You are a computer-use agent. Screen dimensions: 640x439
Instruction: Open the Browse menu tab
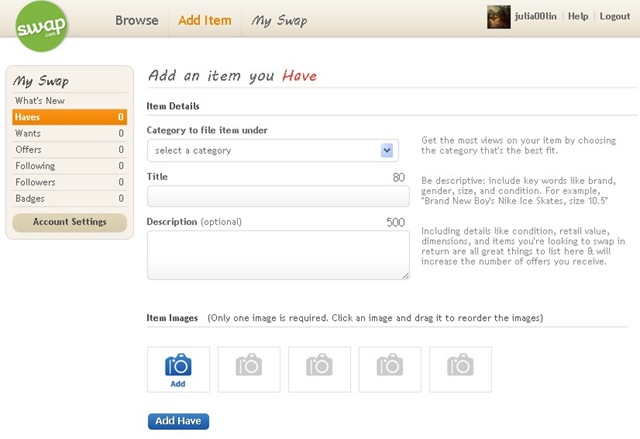(137, 20)
